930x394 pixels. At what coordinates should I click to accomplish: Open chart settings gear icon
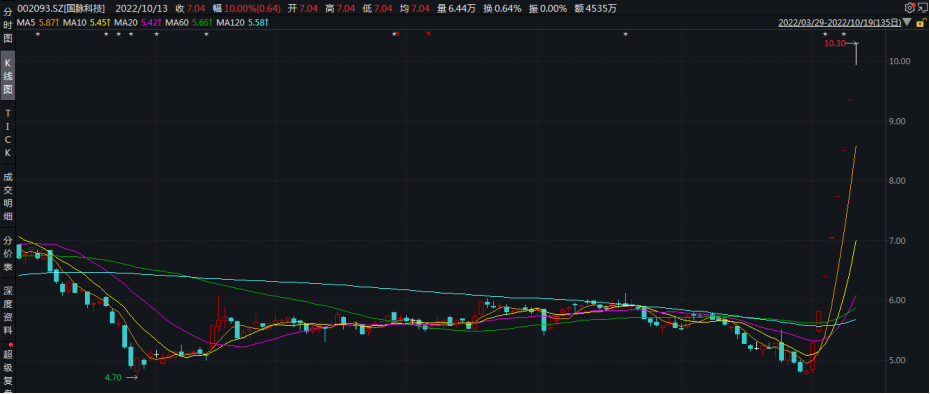pyautogui.click(x=909, y=8)
